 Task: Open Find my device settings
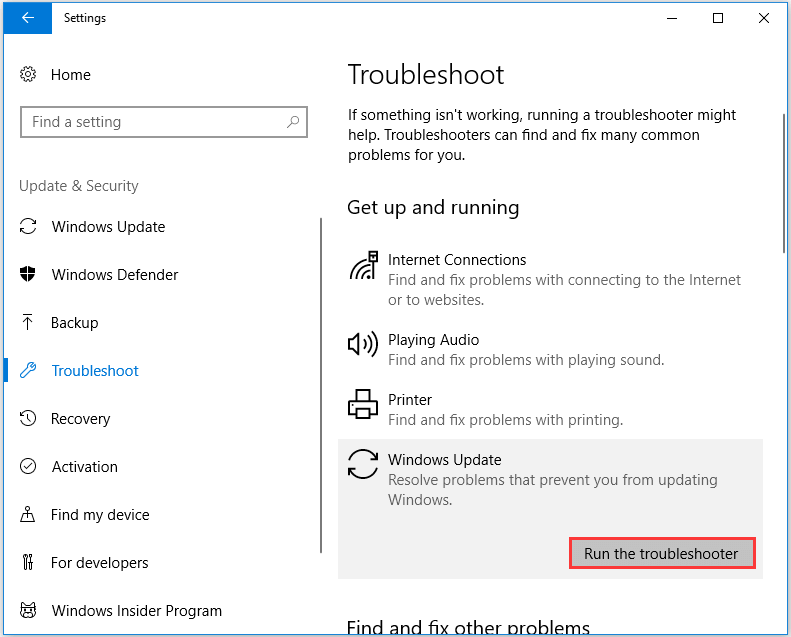pyautogui.click(x=100, y=514)
